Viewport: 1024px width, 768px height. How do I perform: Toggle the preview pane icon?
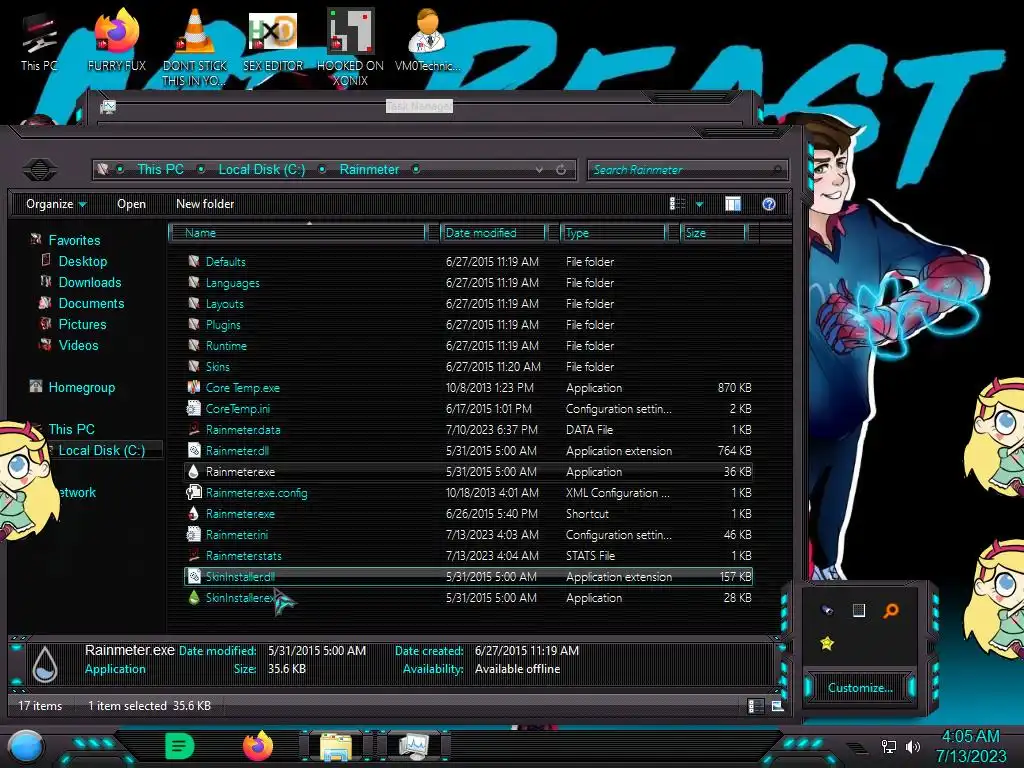click(x=733, y=204)
